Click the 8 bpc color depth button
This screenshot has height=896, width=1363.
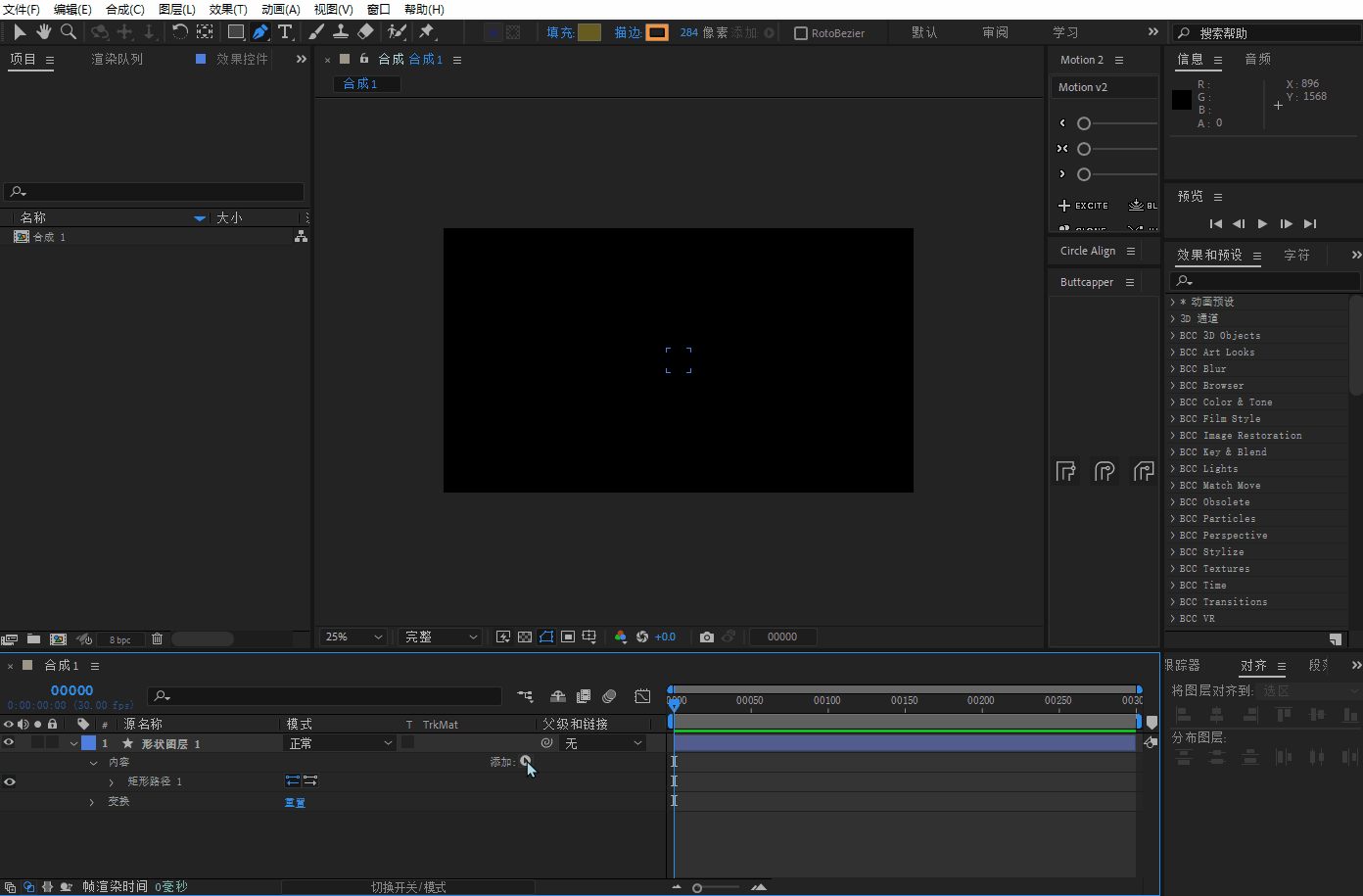click(120, 639)
